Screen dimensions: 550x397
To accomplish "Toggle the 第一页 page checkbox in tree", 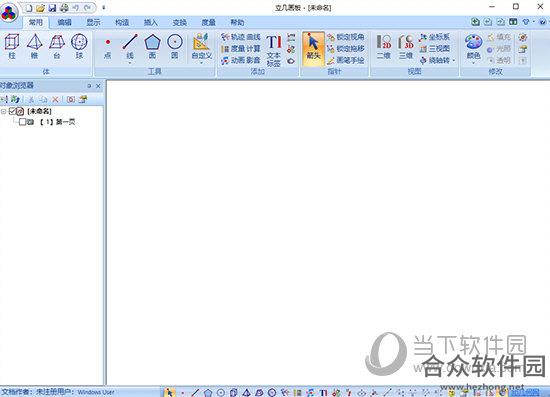I will click(22, 122).
